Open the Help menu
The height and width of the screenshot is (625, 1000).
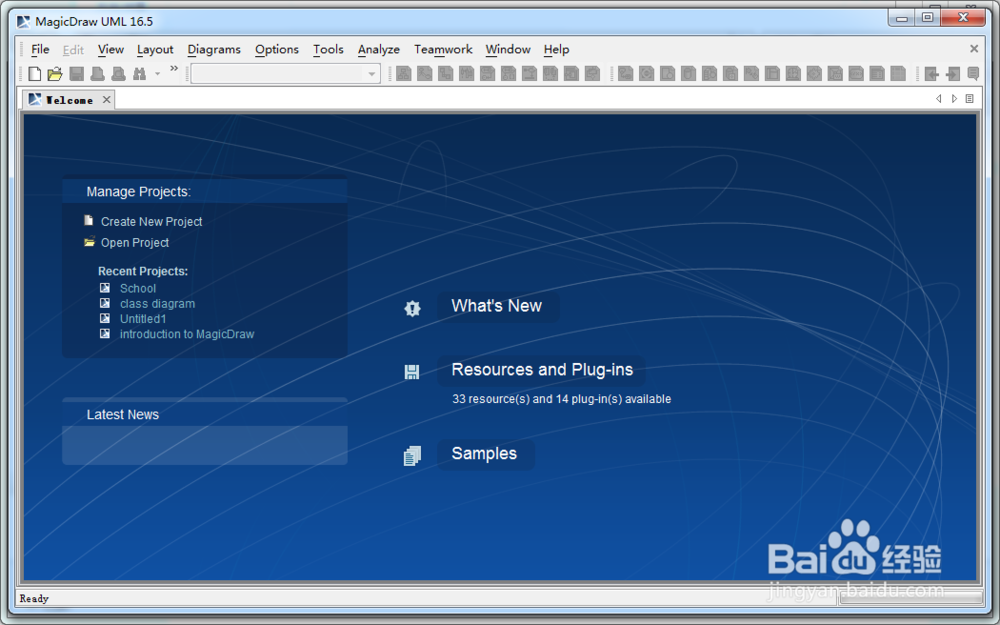click(556, 49)
